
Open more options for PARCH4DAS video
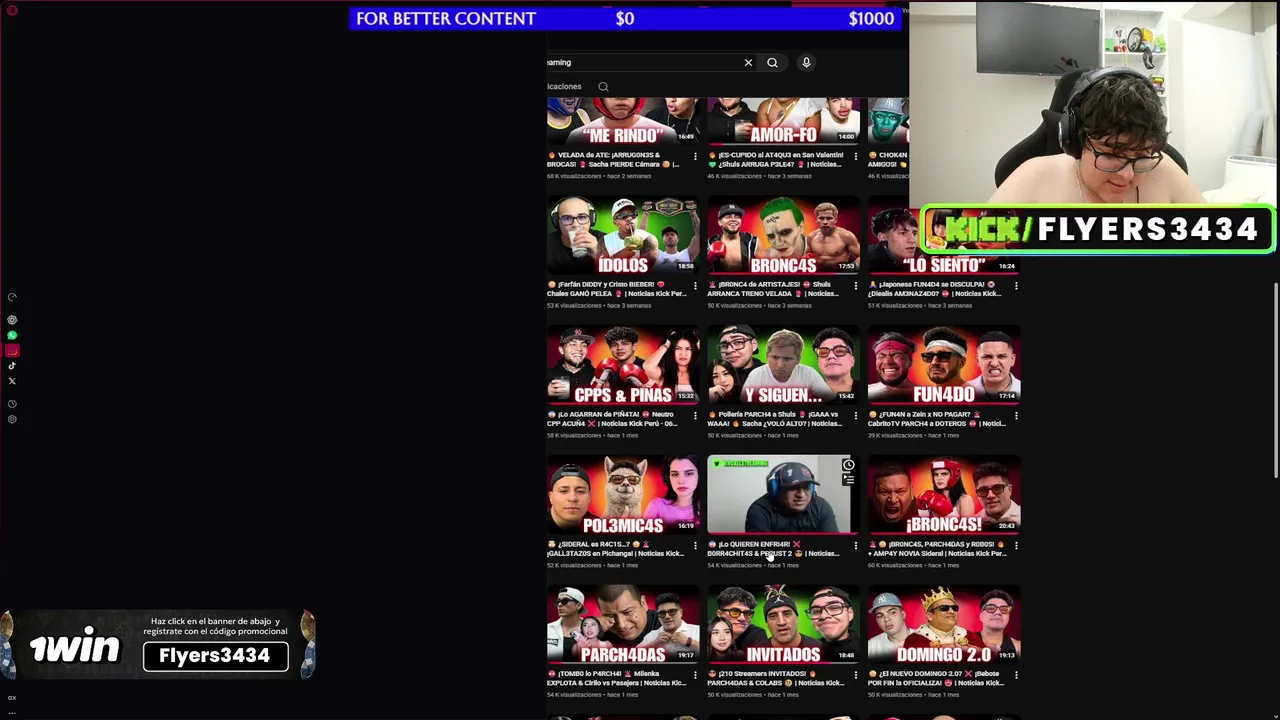[695, 676]
